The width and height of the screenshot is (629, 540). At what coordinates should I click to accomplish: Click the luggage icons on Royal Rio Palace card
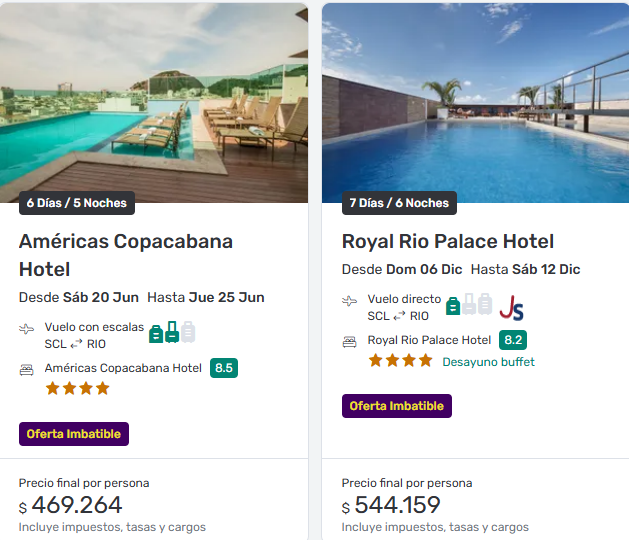[469, 305]
